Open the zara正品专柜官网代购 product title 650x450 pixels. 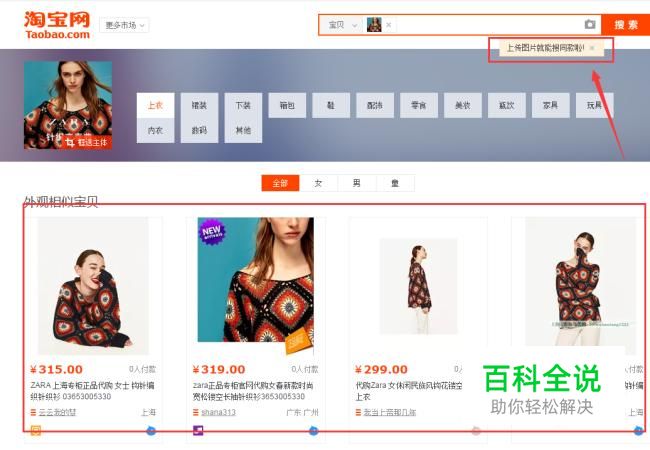(253, 391)
